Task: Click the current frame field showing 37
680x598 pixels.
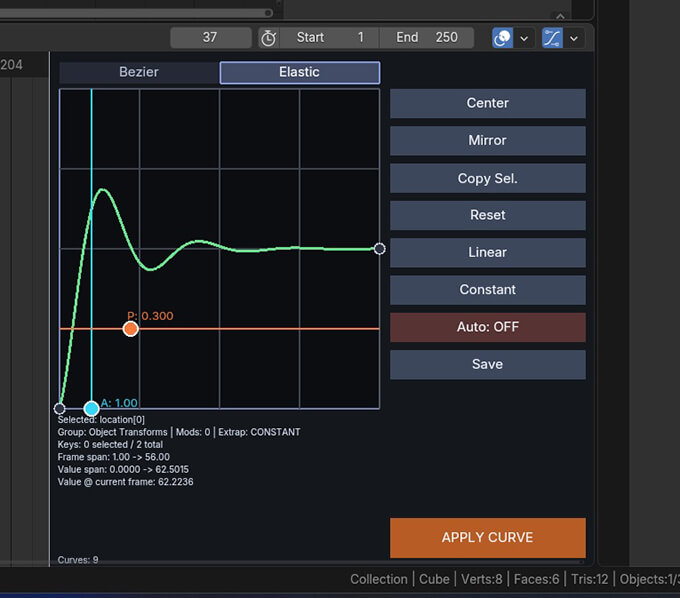Action: pyautogui.click(x=210, y=38)
